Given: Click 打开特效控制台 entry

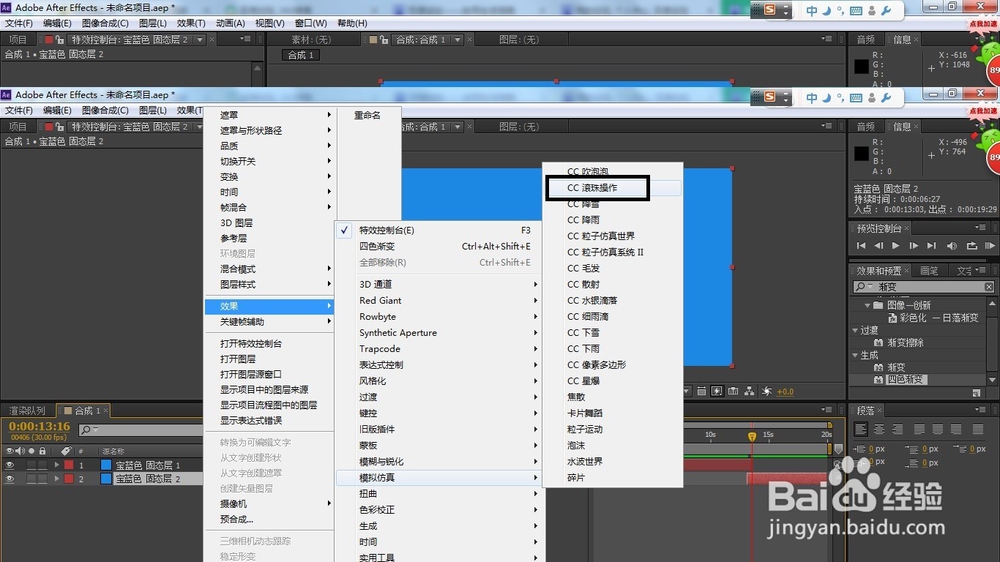Looking at the screenshot, I should click(251, 343).
